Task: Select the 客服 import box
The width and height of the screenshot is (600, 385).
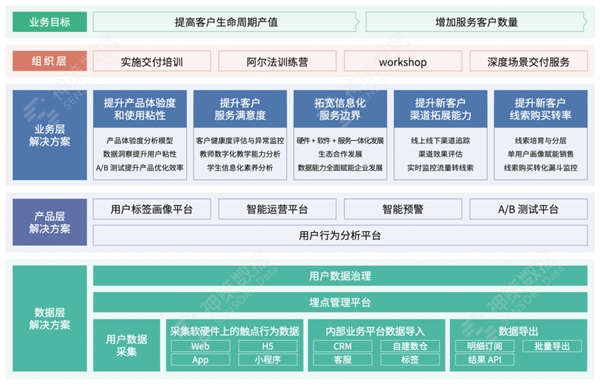Action: (342, 360)
